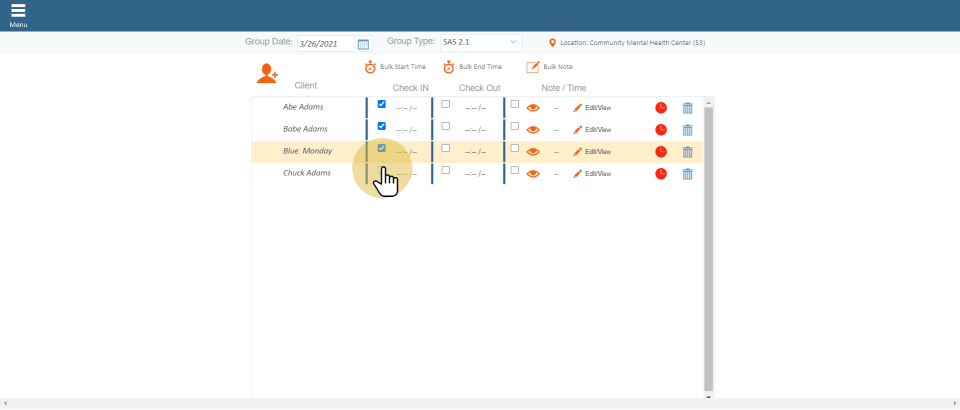Viewport: 960px width, 410px height.
Task: Open the Group Date calendar picker
Action: 363,44
